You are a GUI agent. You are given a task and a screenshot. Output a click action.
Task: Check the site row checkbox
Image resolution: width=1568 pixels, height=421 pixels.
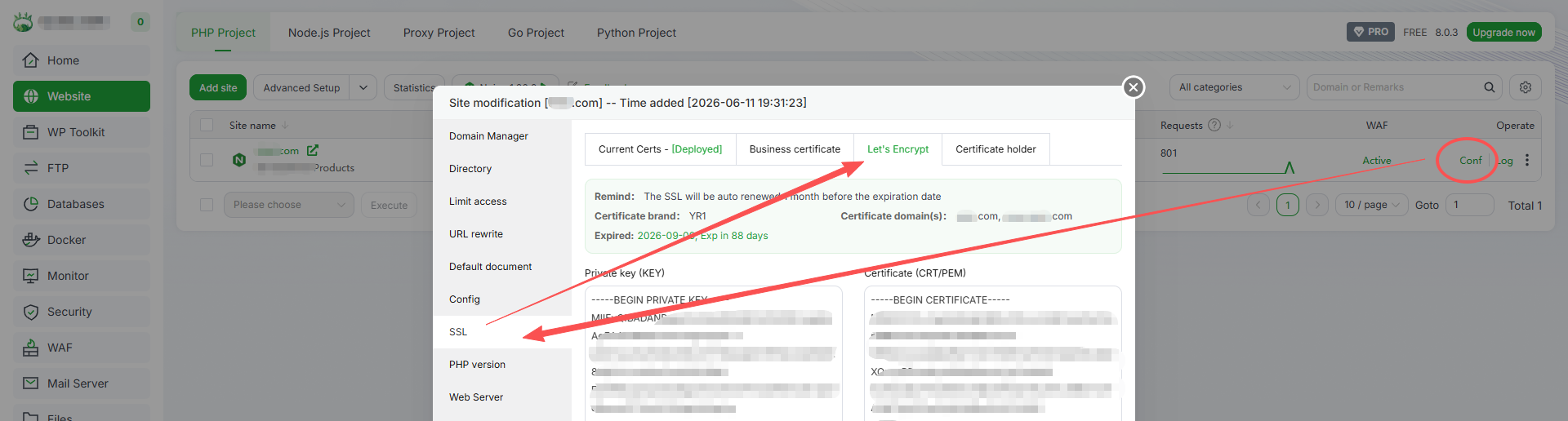click(207, 160)
